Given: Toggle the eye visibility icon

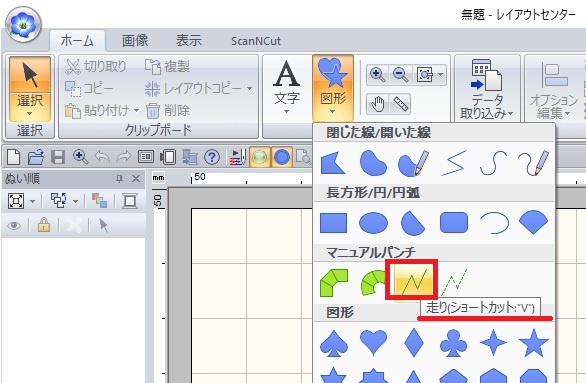Looking at the screenshot, I should point(14,225).
